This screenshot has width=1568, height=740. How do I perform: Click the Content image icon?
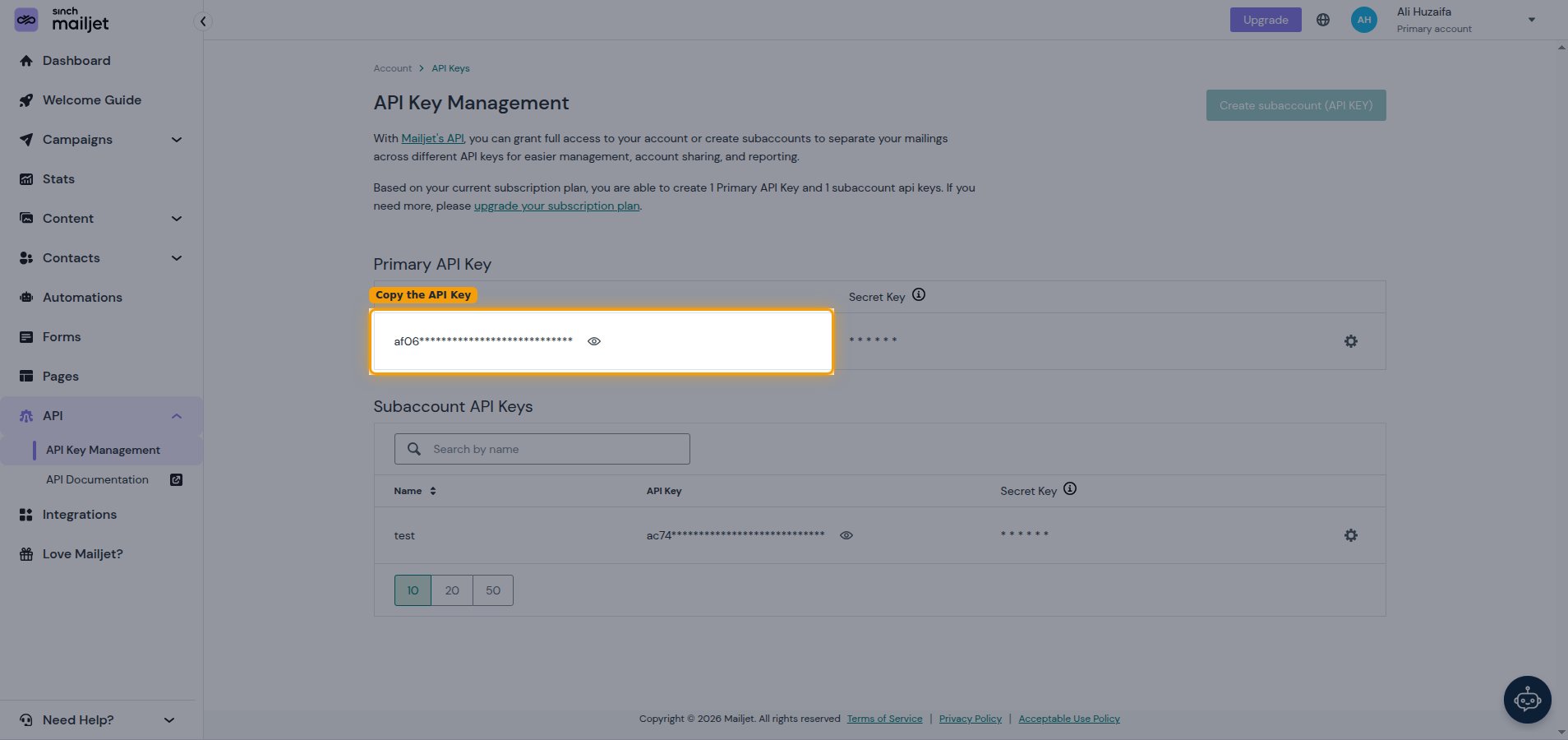(x=26, y=219)
